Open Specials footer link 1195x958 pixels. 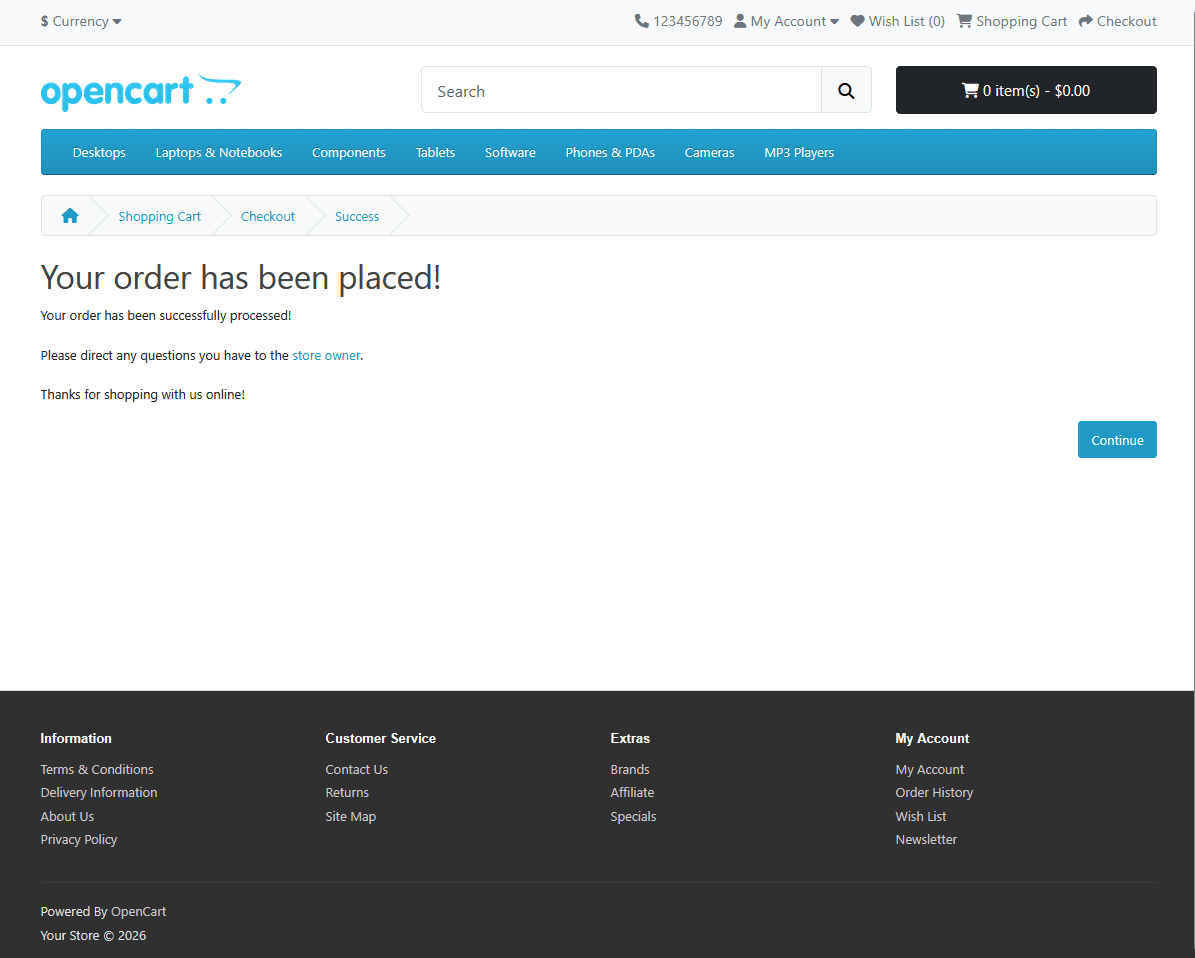point(633,816)
